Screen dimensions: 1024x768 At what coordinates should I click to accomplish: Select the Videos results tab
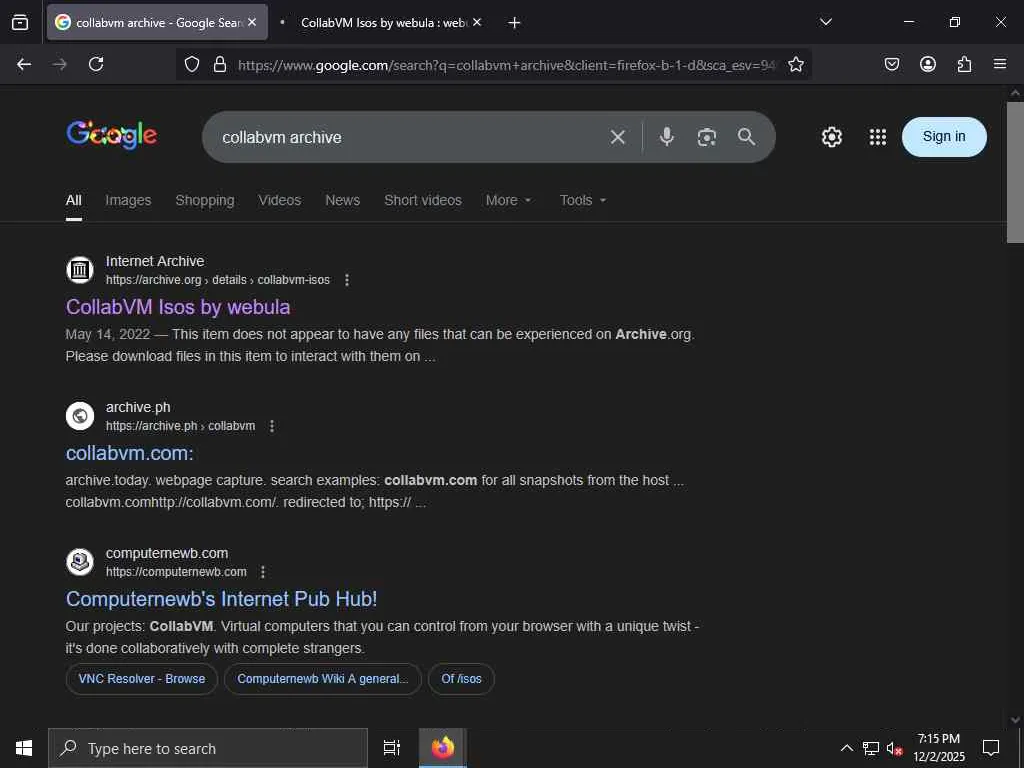point(280,200)
